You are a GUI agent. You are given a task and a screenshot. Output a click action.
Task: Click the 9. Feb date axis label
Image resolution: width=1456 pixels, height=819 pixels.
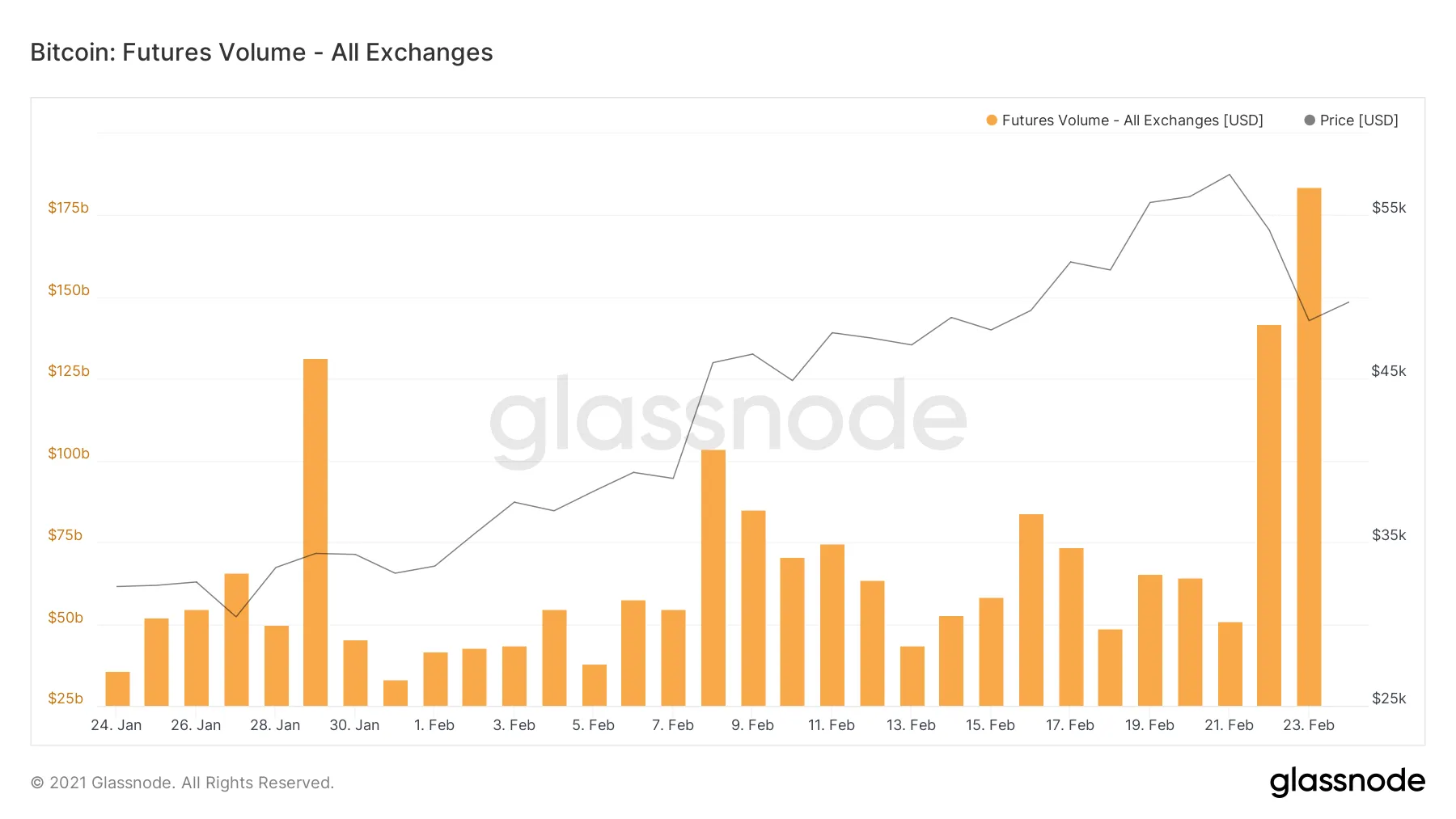[752, 725]
